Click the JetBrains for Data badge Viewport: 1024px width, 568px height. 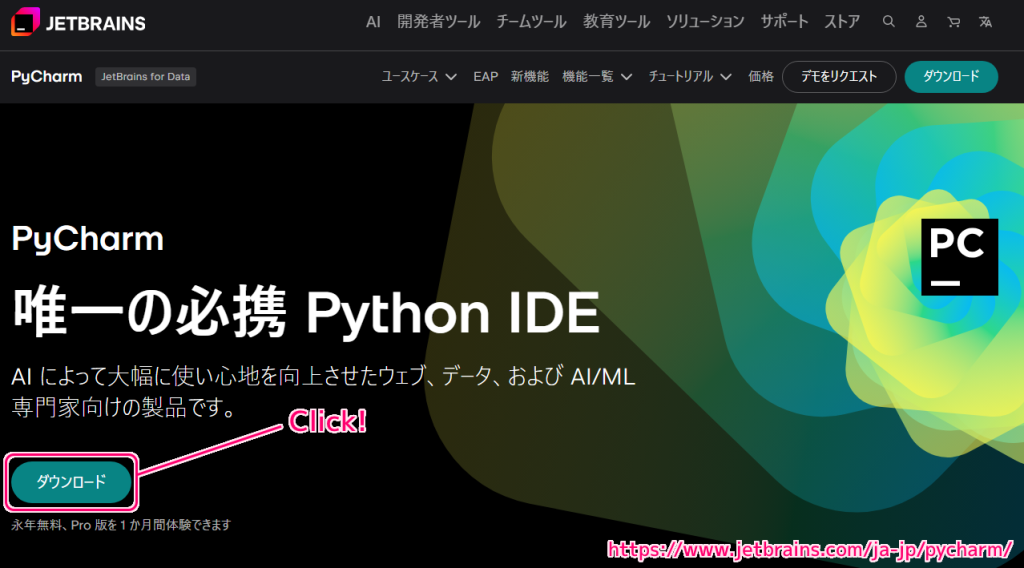click(146, 76)
